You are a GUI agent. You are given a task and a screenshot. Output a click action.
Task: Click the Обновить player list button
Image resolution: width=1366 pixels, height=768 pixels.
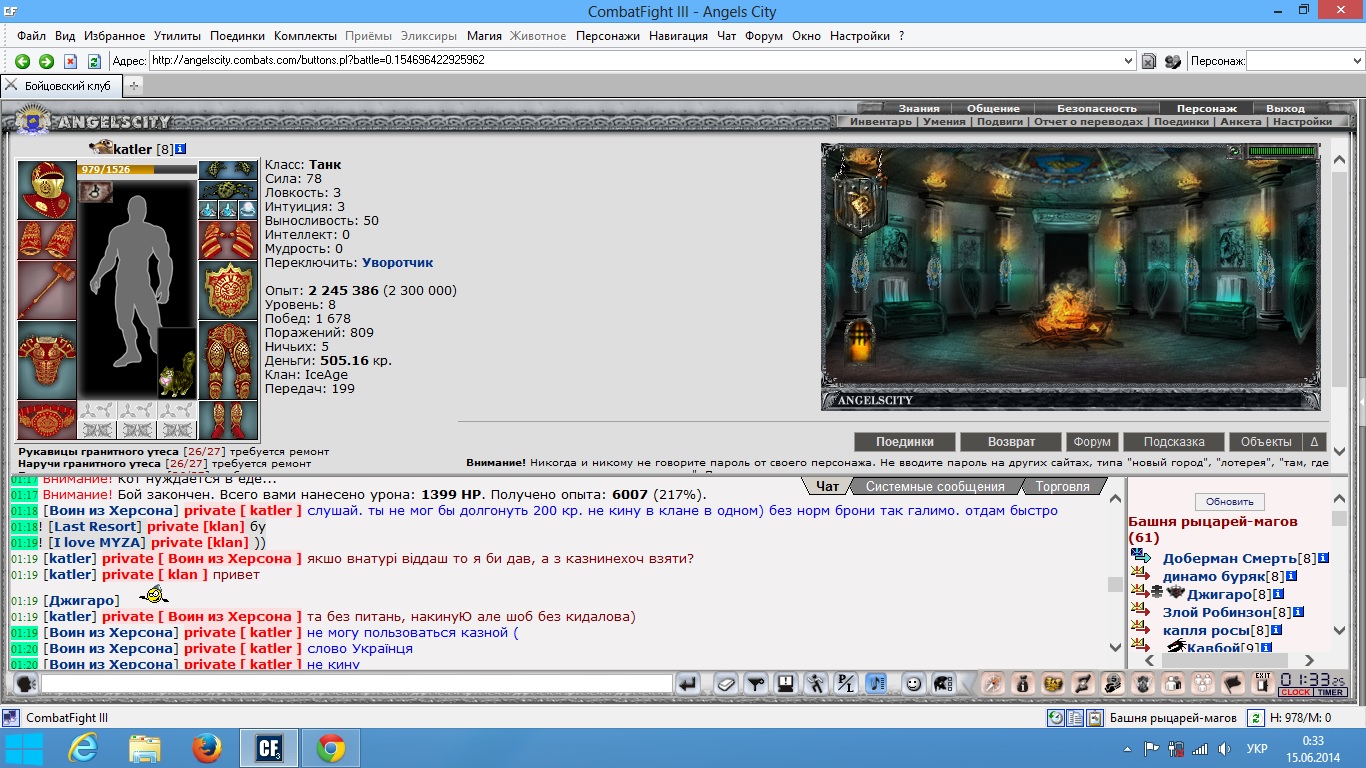tap(1230, 502)
